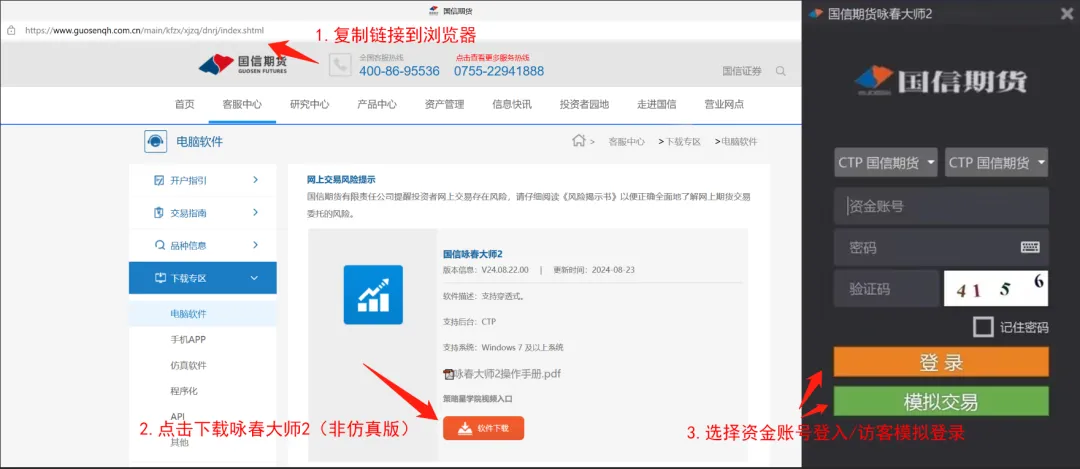Click the hotline number 400-86-95536

tap(399, 70)
